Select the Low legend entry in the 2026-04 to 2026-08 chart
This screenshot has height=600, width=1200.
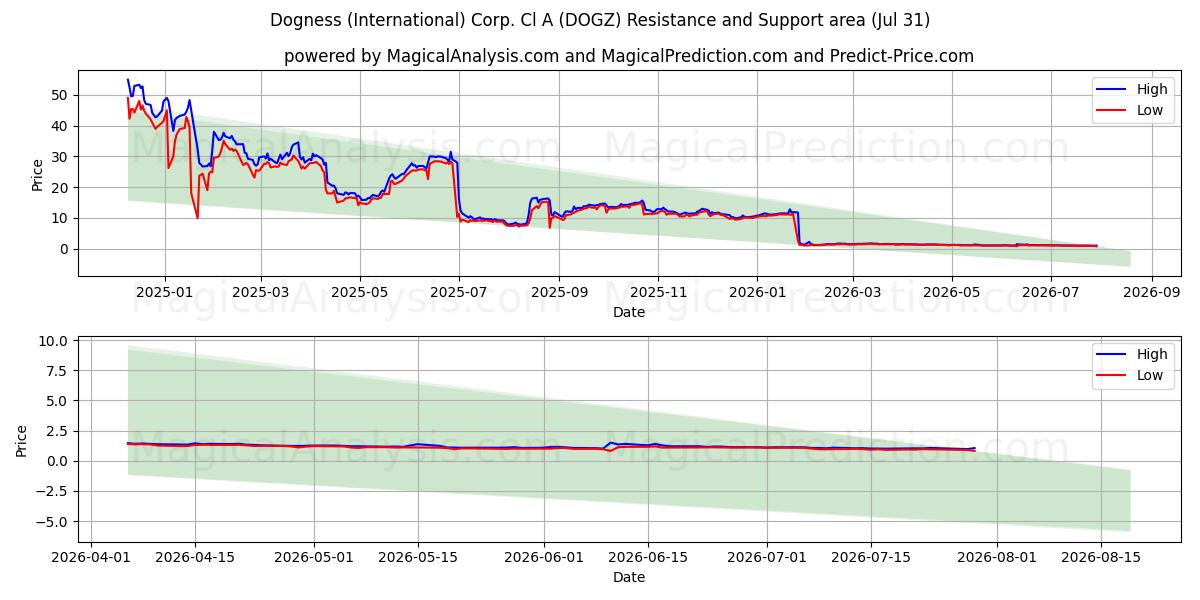[x=1130, y=375]
